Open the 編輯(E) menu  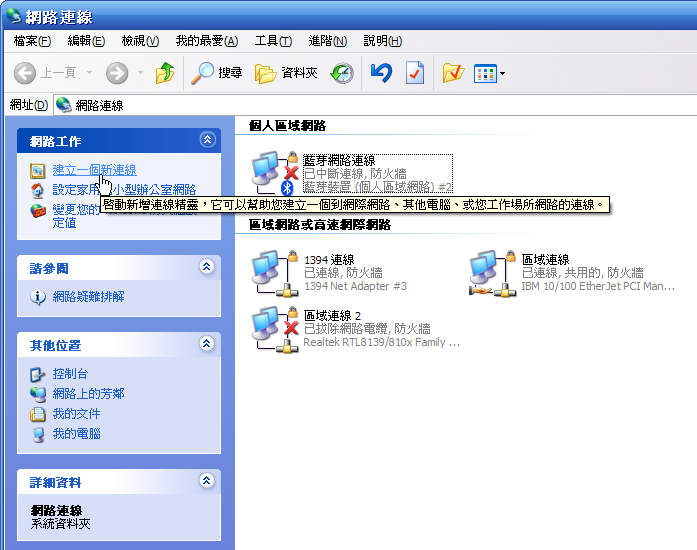click(x=86, y=41)
